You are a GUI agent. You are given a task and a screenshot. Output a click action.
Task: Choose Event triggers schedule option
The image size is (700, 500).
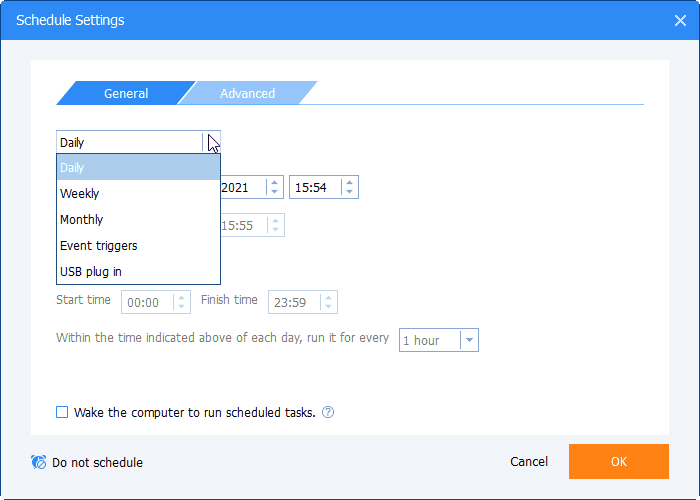click(99, 246)
